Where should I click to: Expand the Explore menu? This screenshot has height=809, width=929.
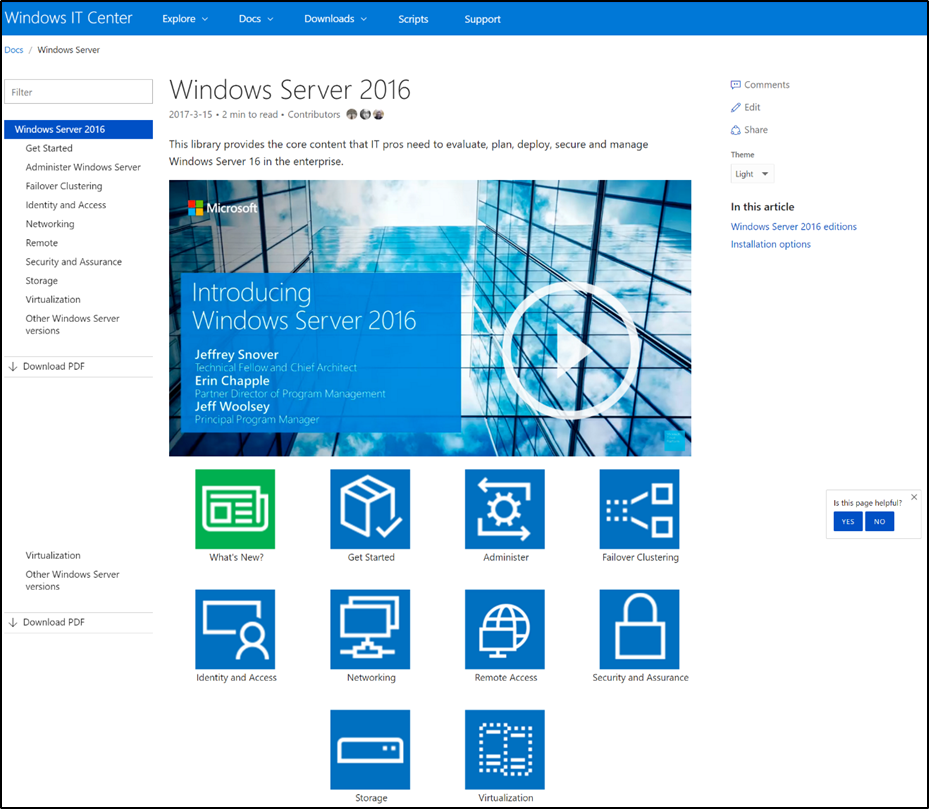pyautogui.click(x=184, y=17)
